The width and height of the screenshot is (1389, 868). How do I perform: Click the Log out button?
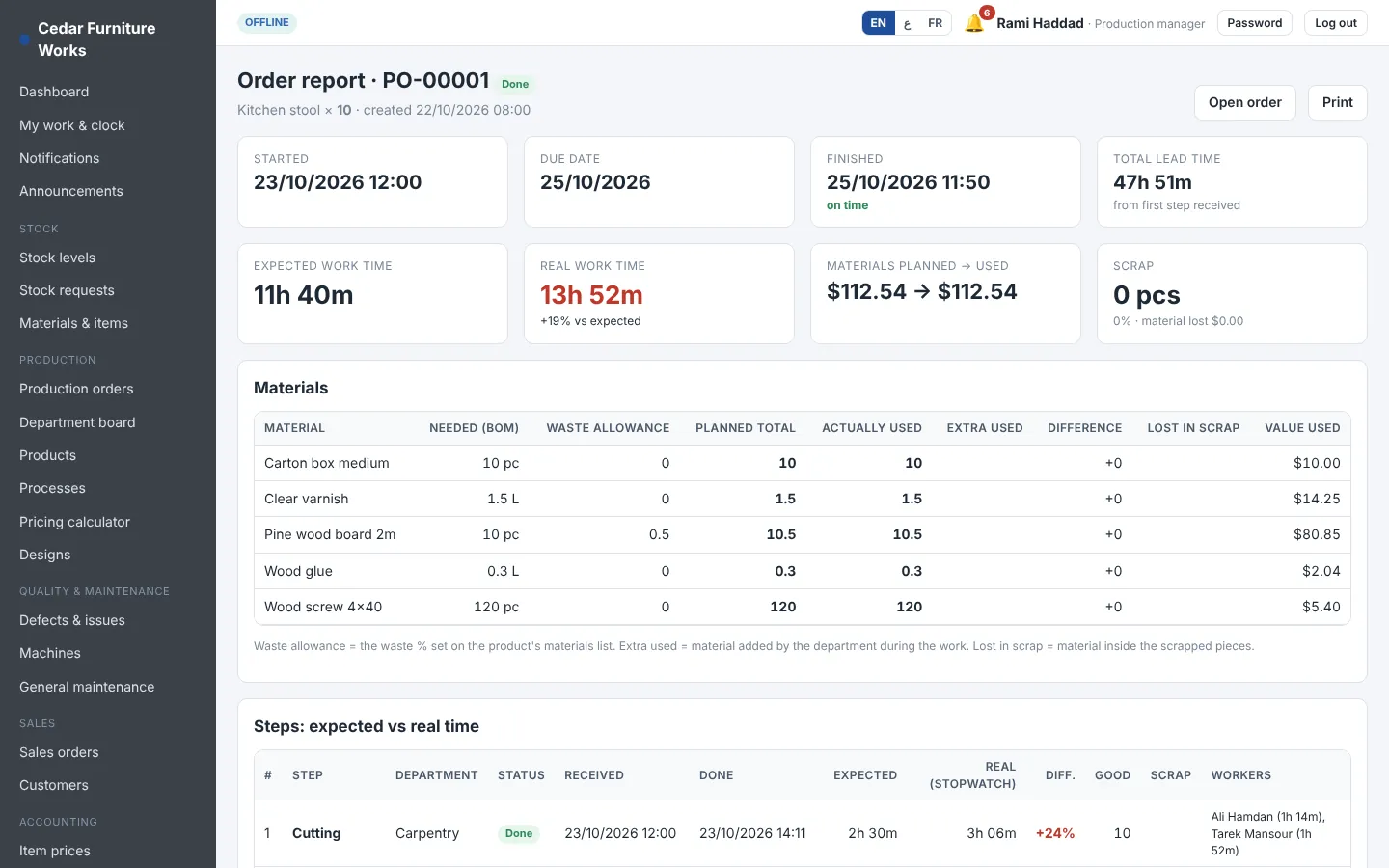(x=1335, y=23)
